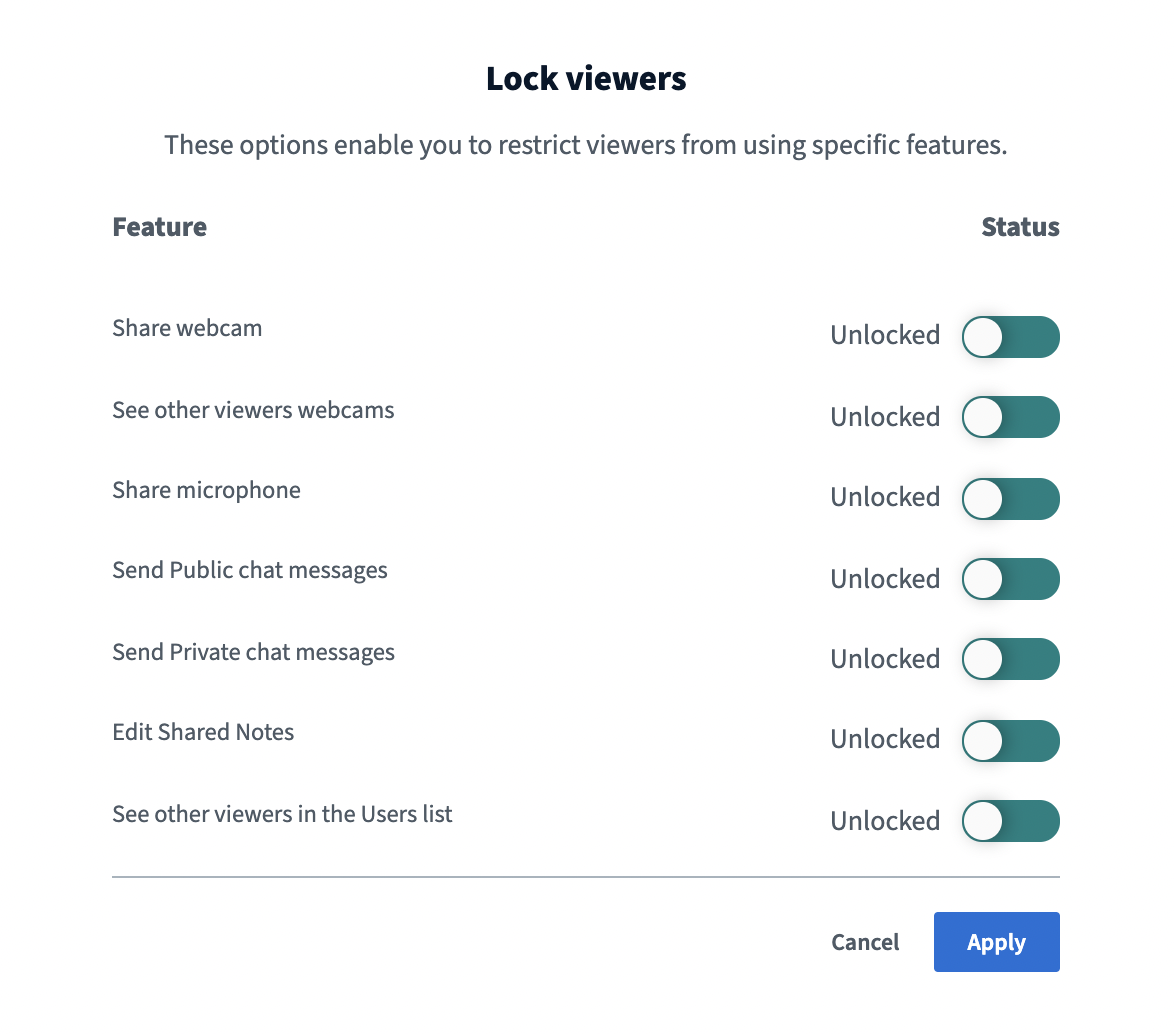1174x1034 pixels.
Task: Click the Share webcam feature label
Action: pyautogui.click(x=187, y=328)
